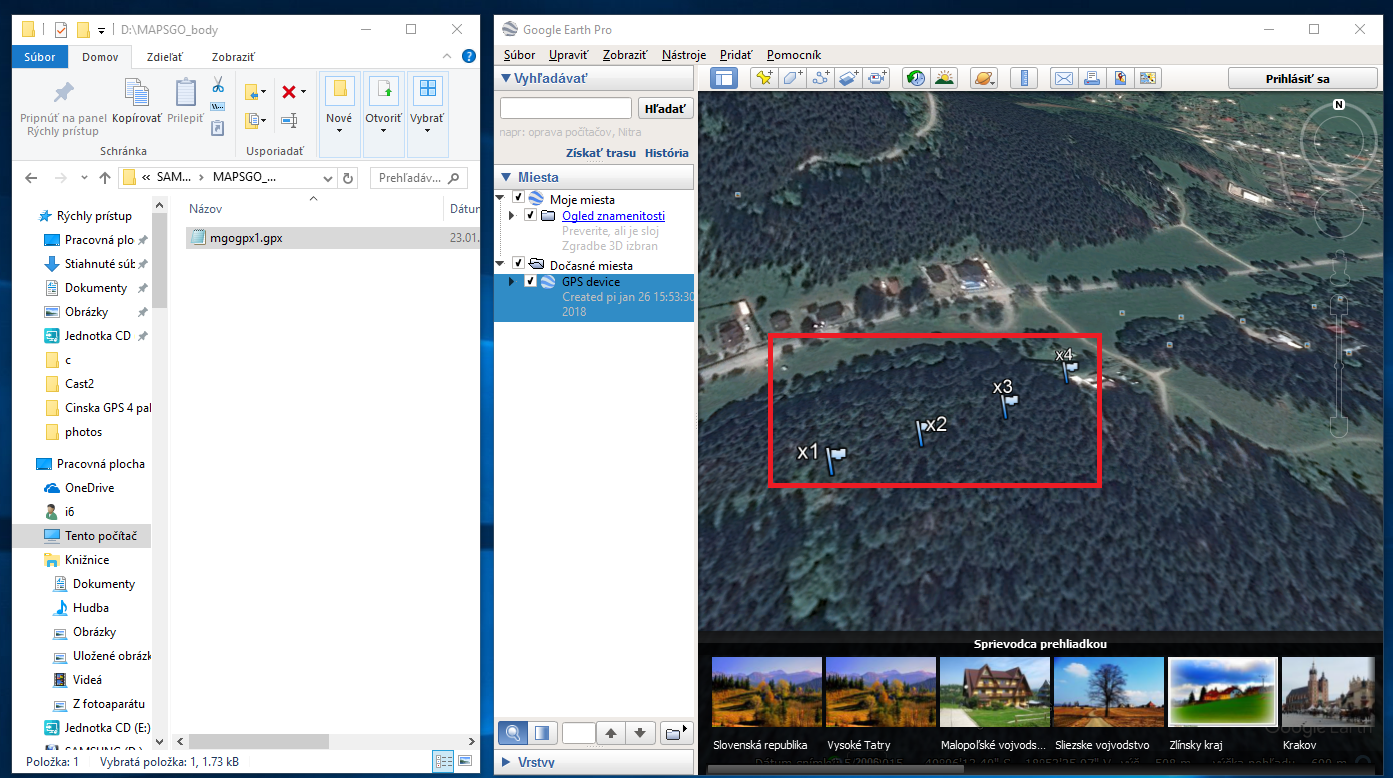Click the Rename icon in Explorer ribbon
Image resolution: width=1393 pixels, height=778 pixels.
pos(289,121)
